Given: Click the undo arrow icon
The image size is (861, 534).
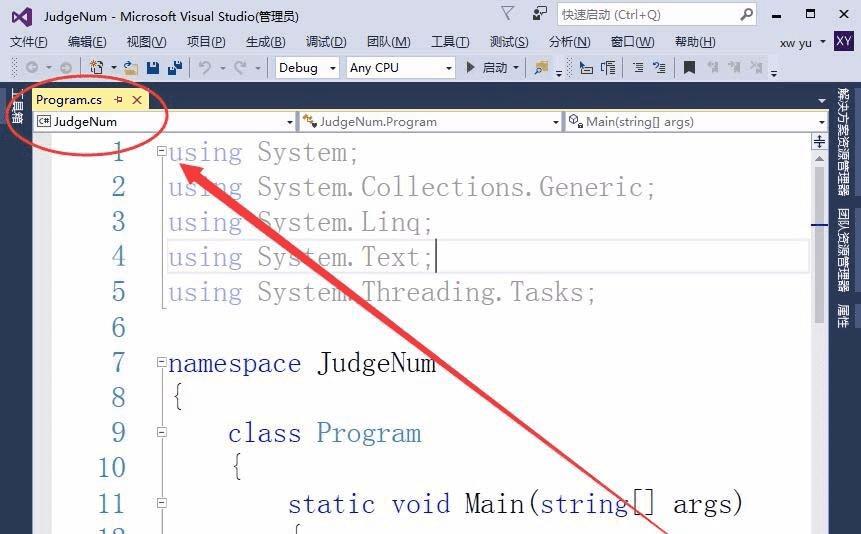Looking at the screenshot, I should 205,68.
